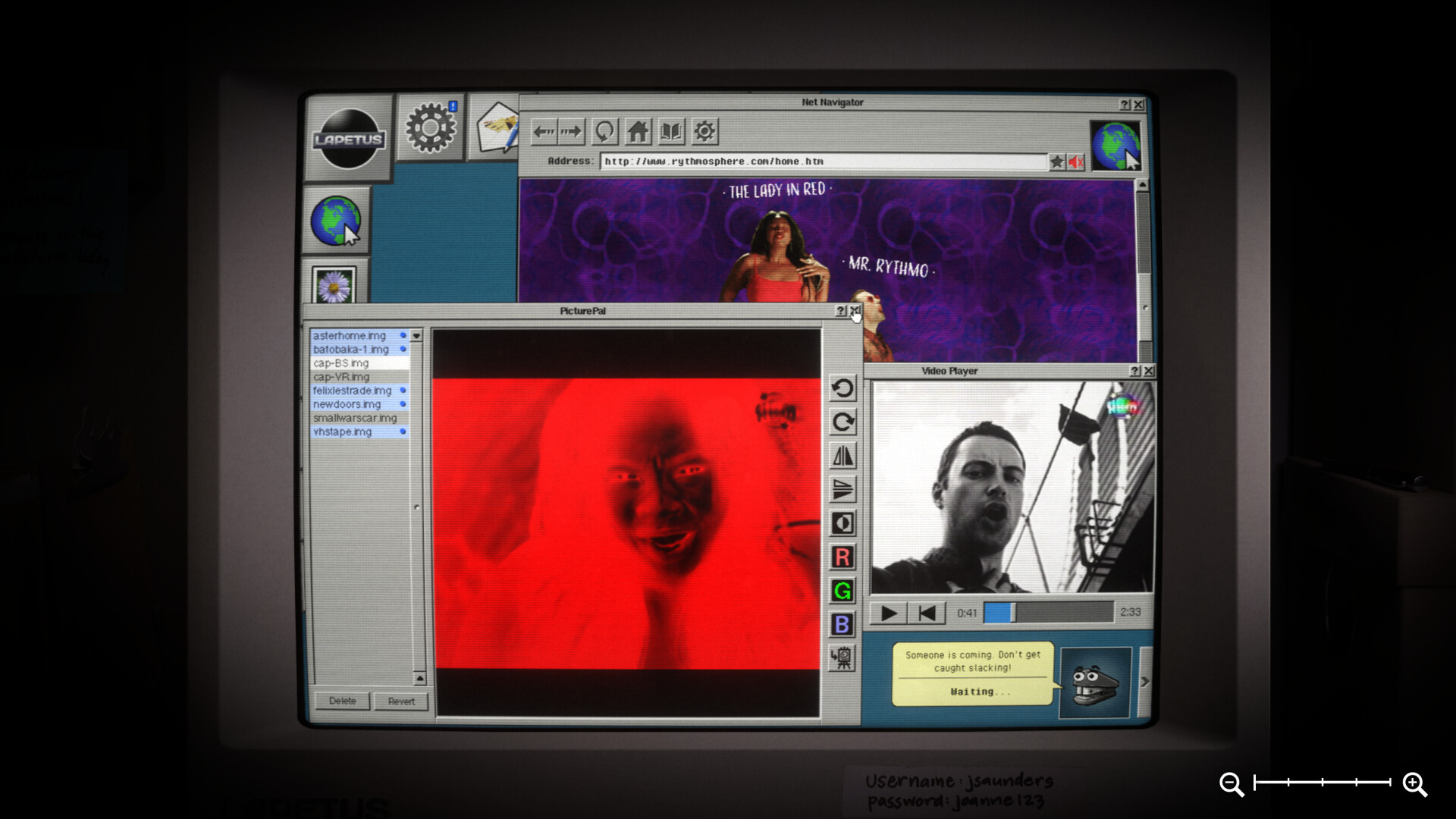The width and height of the screenshot is (1456, 819).
Task: Select the rotate left tool in PicturePal
Action: pos(842,390)
